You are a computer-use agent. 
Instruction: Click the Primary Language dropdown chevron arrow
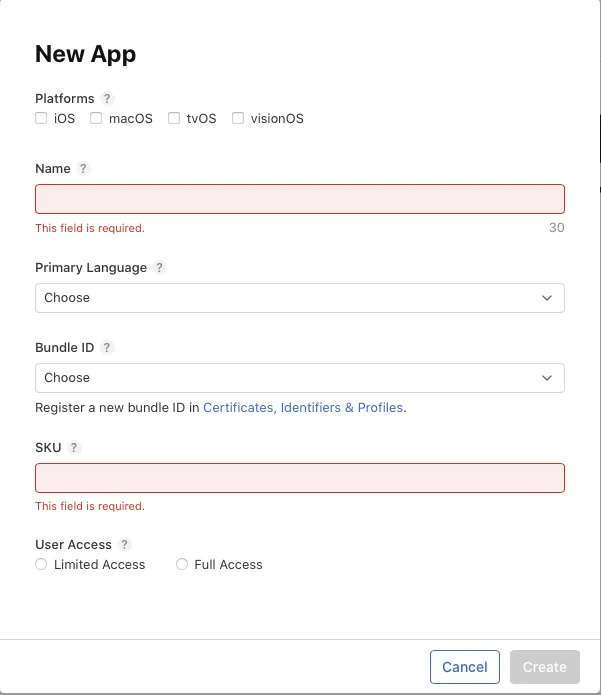coord(547,298)
